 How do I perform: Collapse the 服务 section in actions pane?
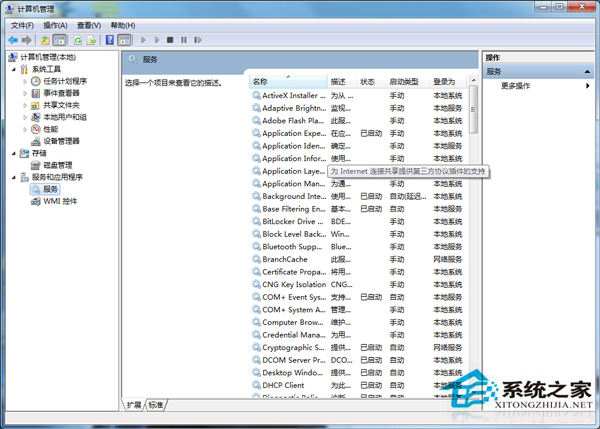point(587,72)
